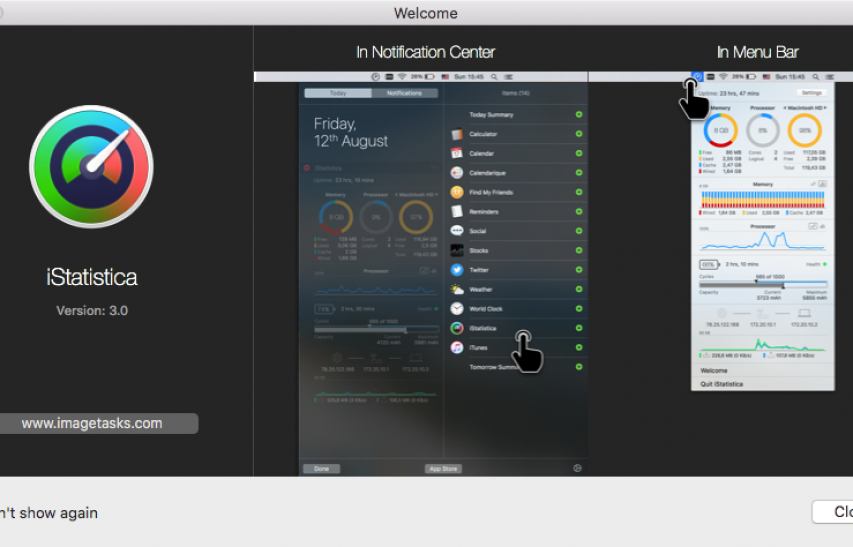Viewport: 853px width, 547px height.
Task: Click the 98% disk donut in Menu Bar preview
Action: (805, 130)
